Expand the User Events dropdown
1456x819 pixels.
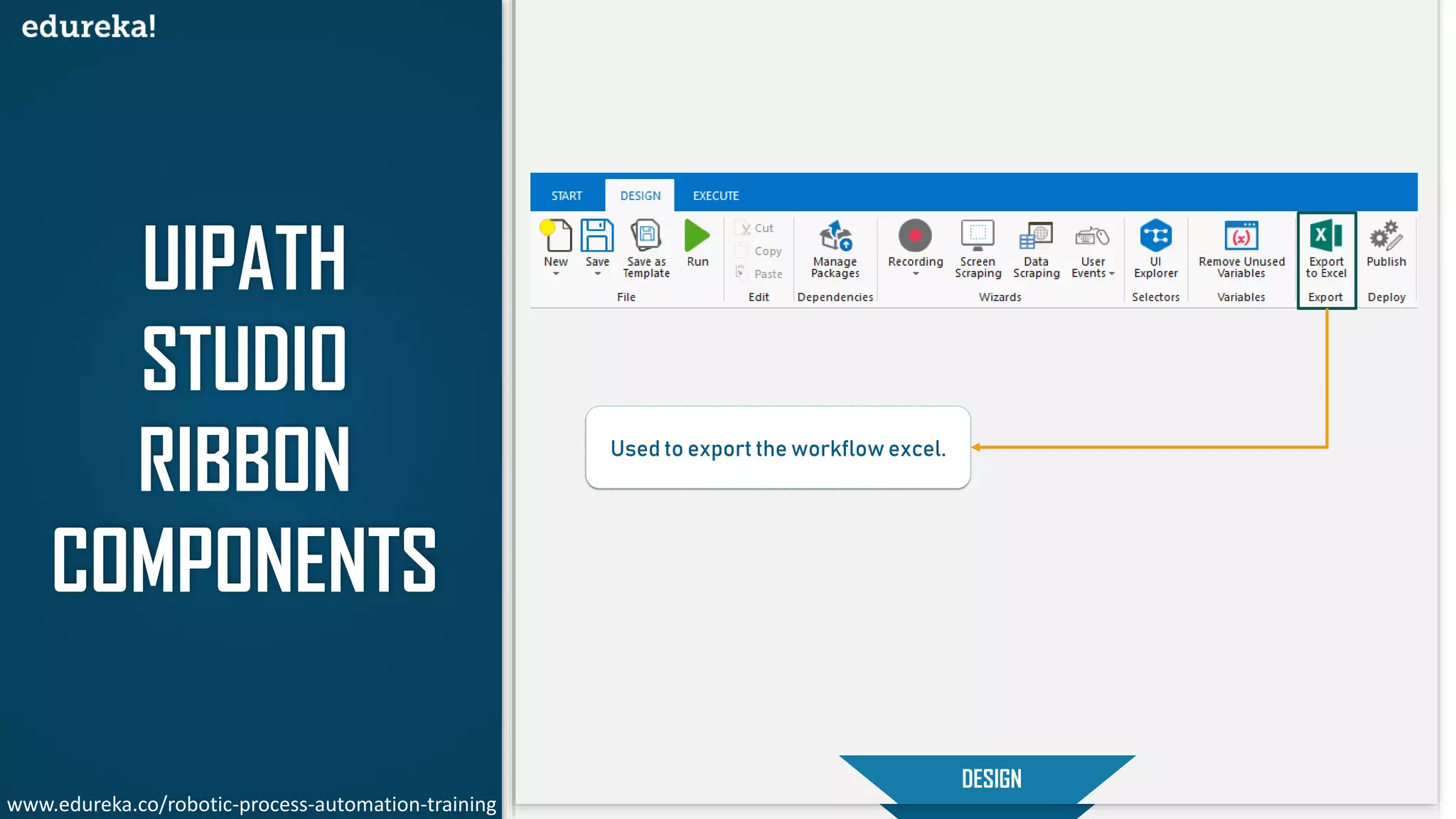coord(1112,274)
